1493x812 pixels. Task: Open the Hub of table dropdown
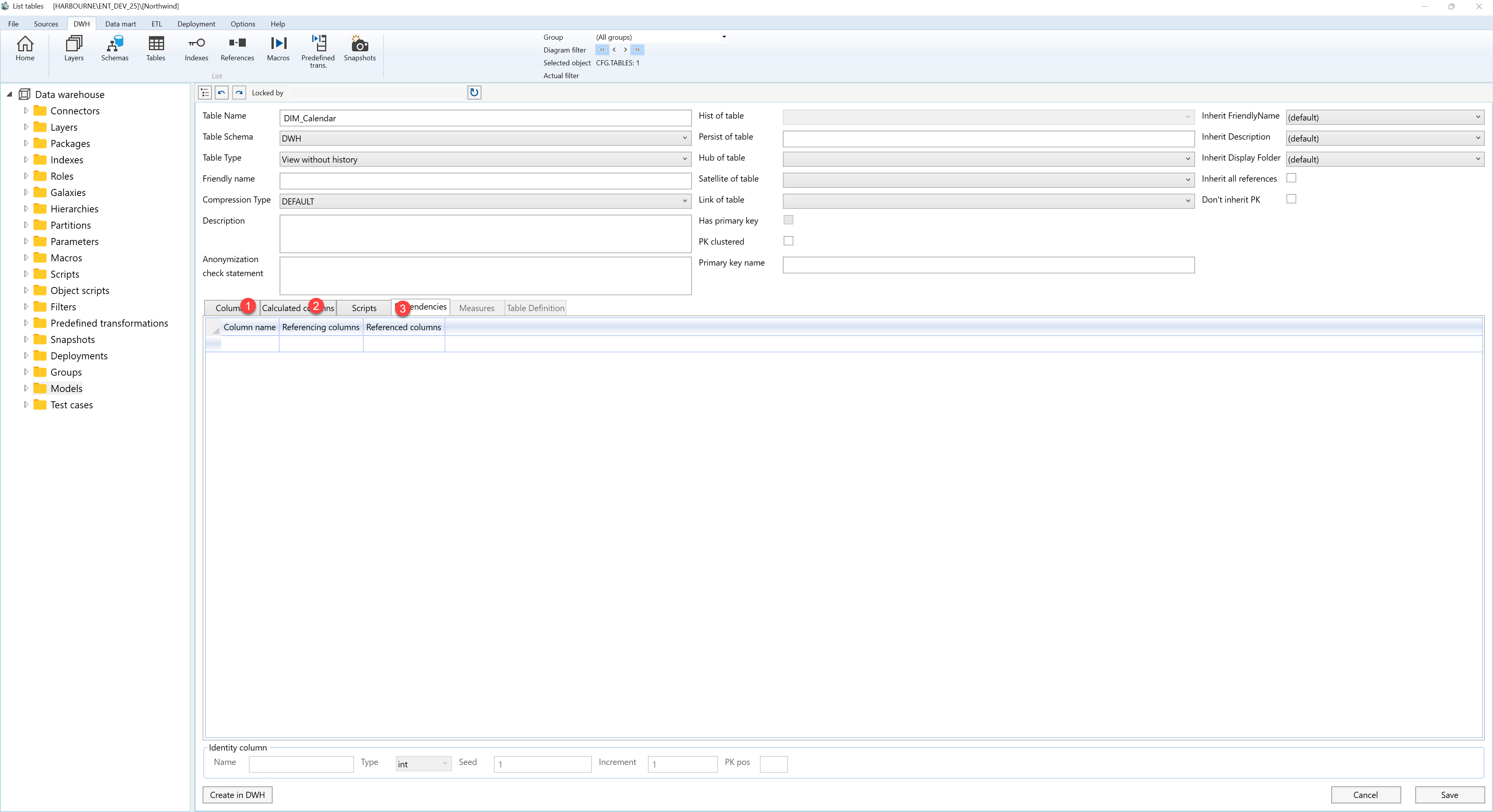988,159
